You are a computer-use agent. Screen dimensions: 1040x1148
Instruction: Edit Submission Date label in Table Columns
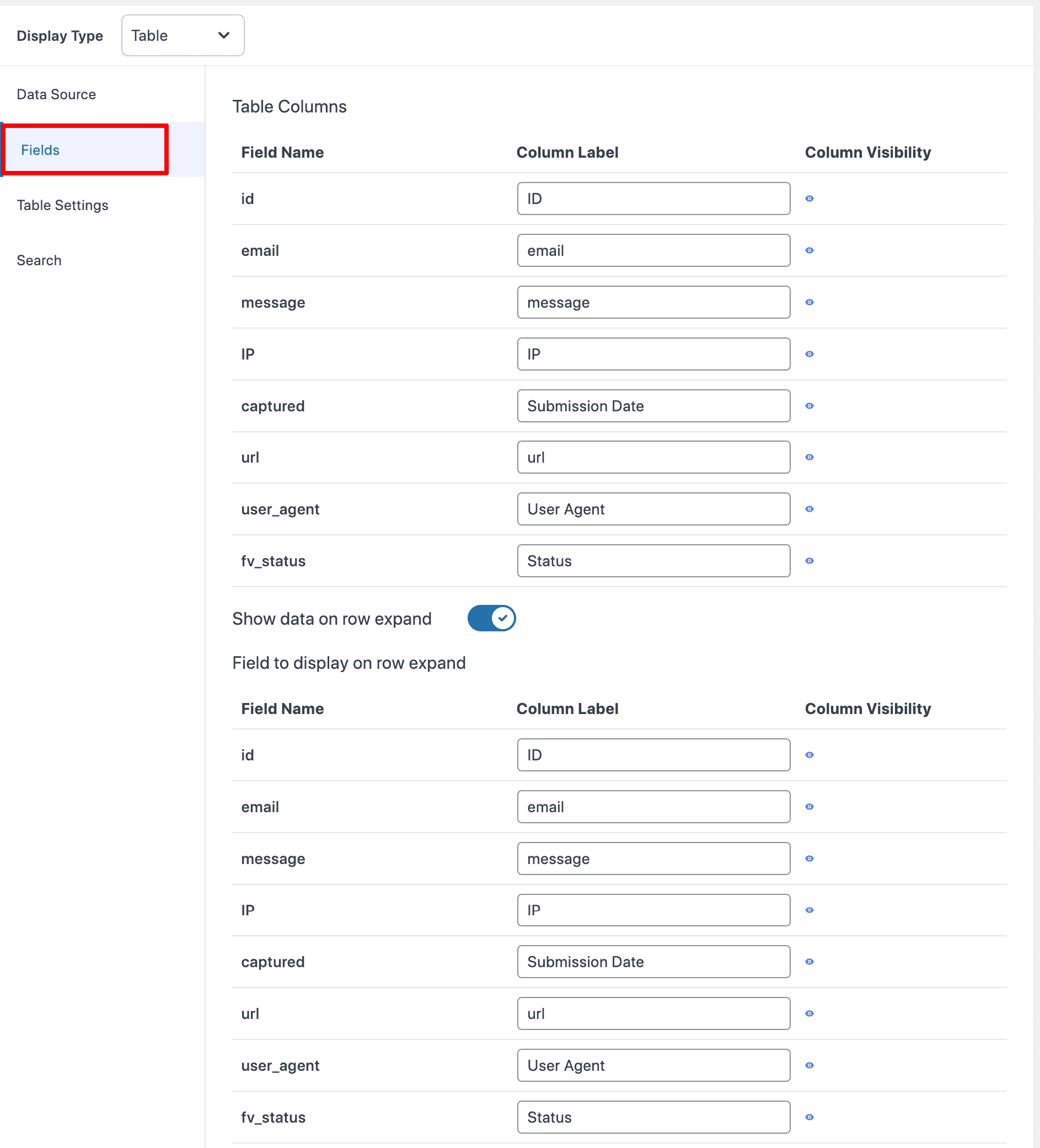tap(654, 406)
